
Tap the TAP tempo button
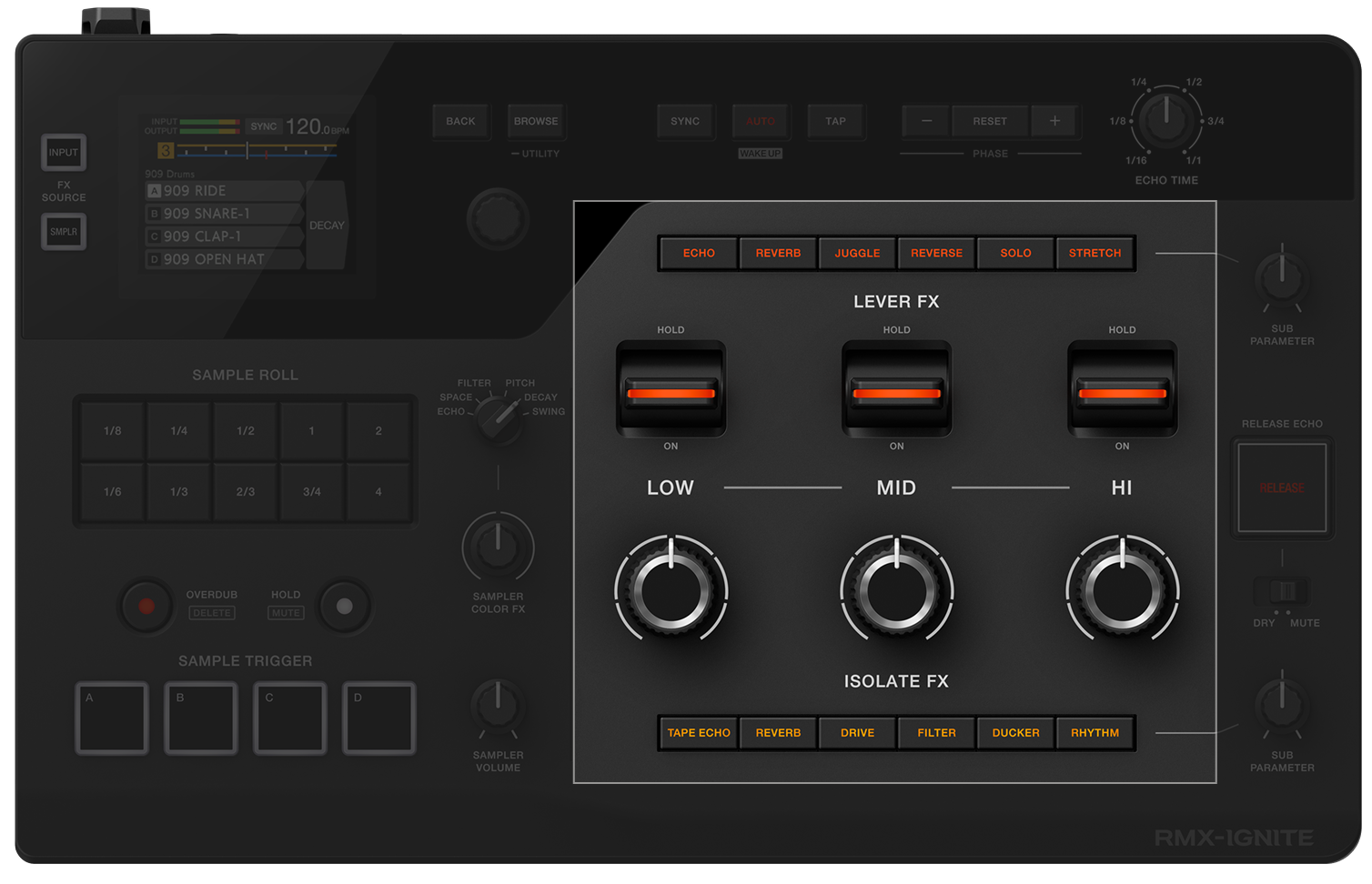[x=834, y=121]
